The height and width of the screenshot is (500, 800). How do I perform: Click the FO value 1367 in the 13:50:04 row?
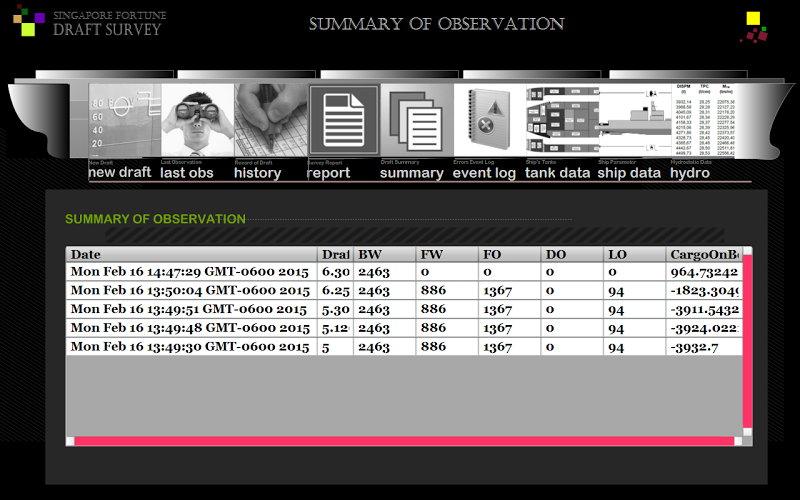tap(497, 291)
